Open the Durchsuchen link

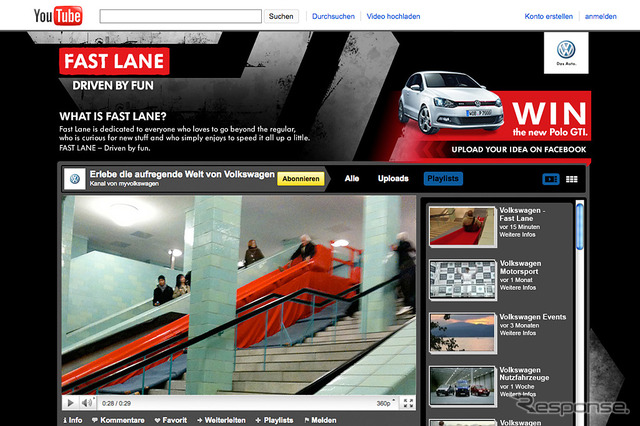coord(333,16)
